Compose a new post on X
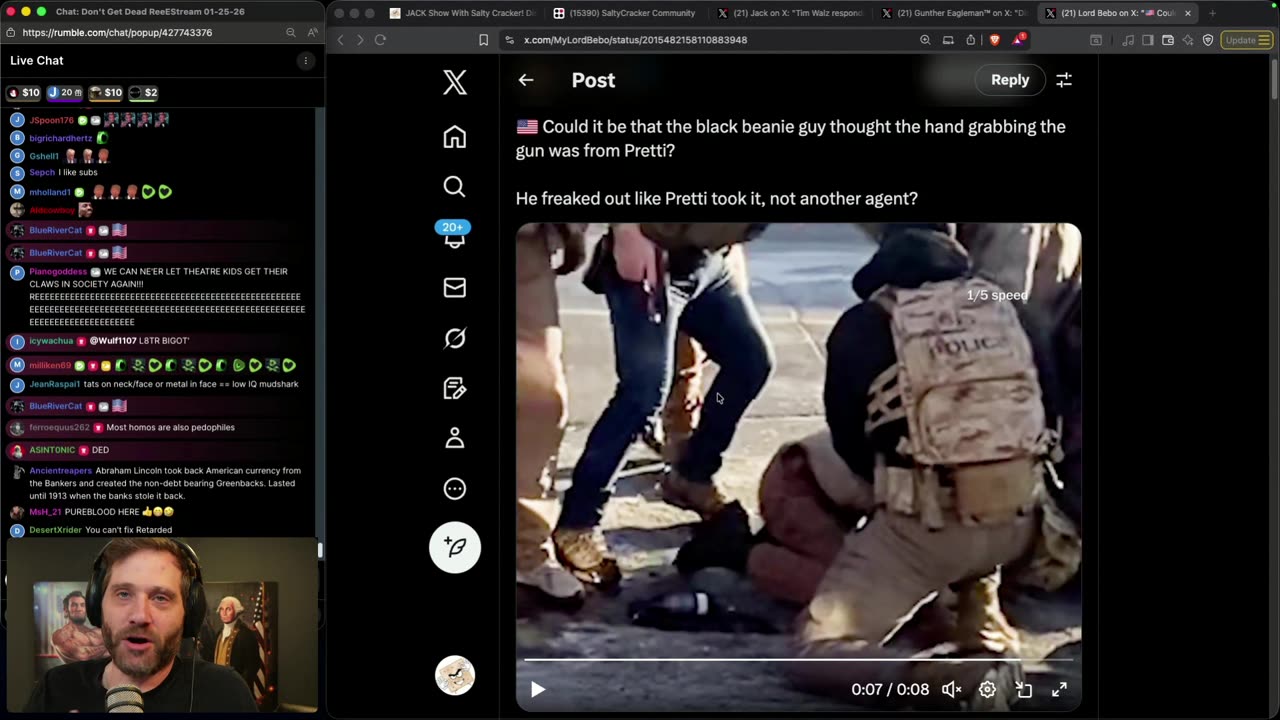1280x720 pixels. click(455, 547)
